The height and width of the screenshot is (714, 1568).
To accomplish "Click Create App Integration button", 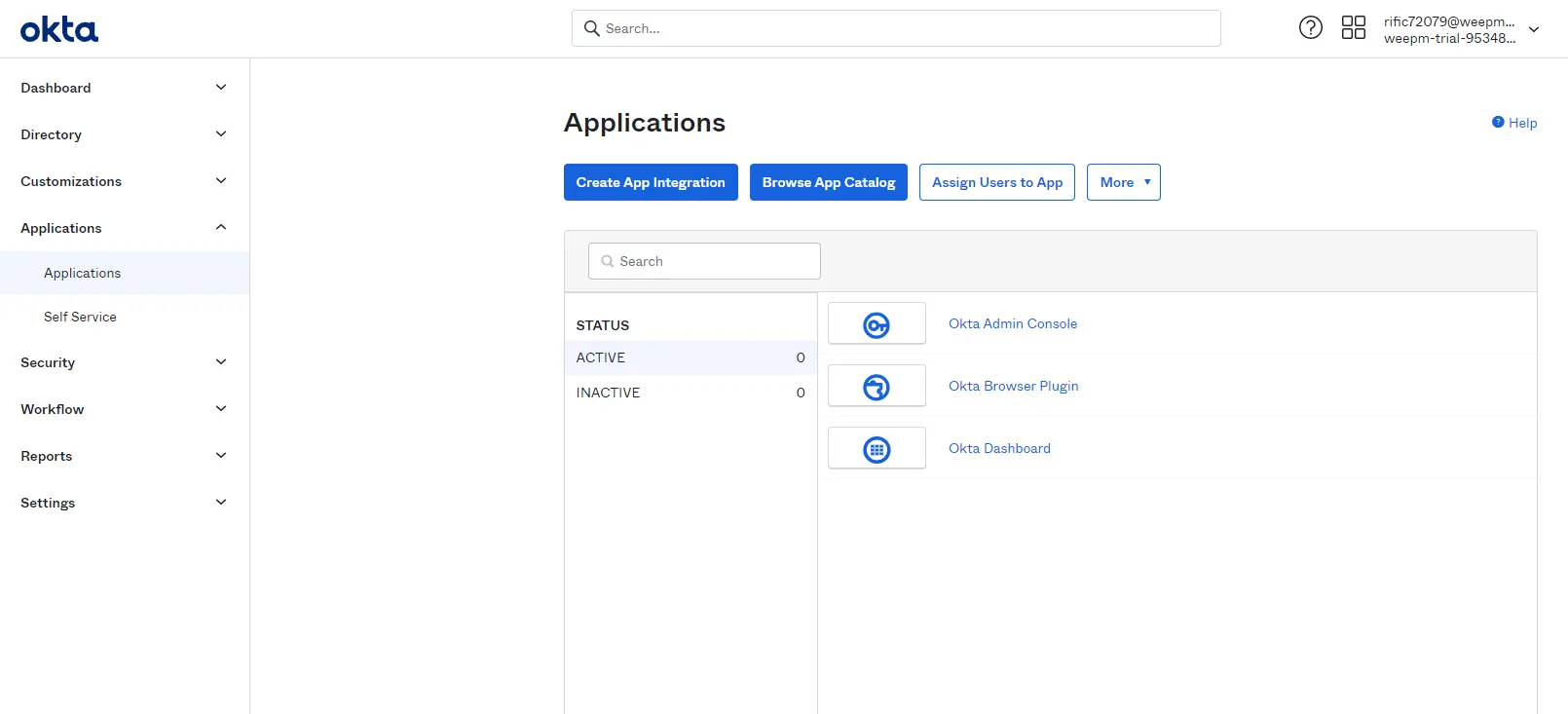I will tap(651, 182).
